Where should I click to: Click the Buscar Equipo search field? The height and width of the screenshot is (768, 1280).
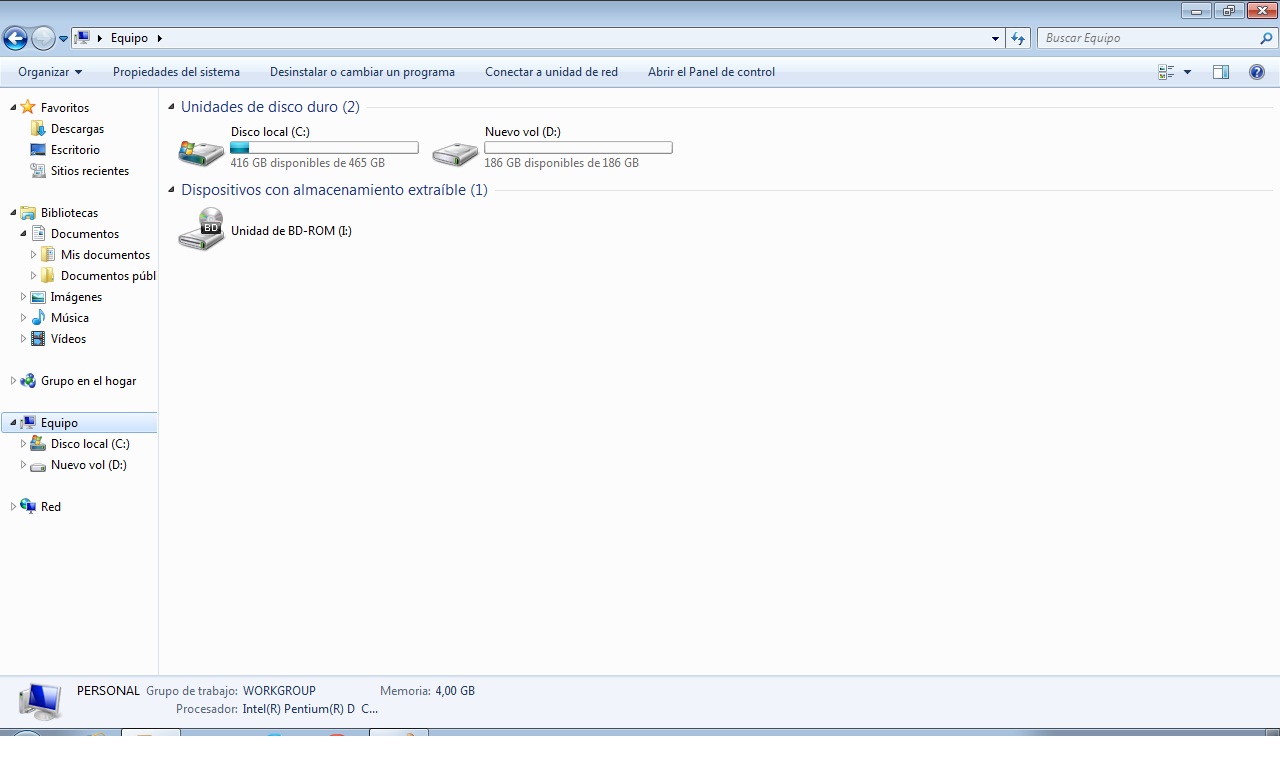(1148, 38)
